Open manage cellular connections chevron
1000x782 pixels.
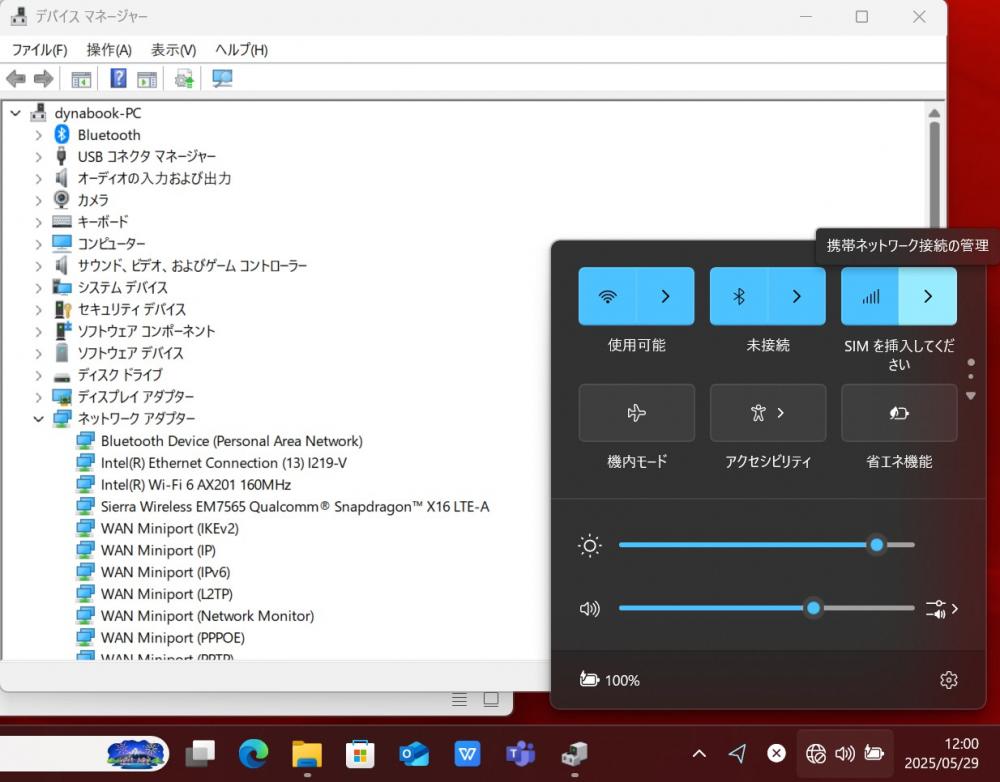click(x=928, y=296)
